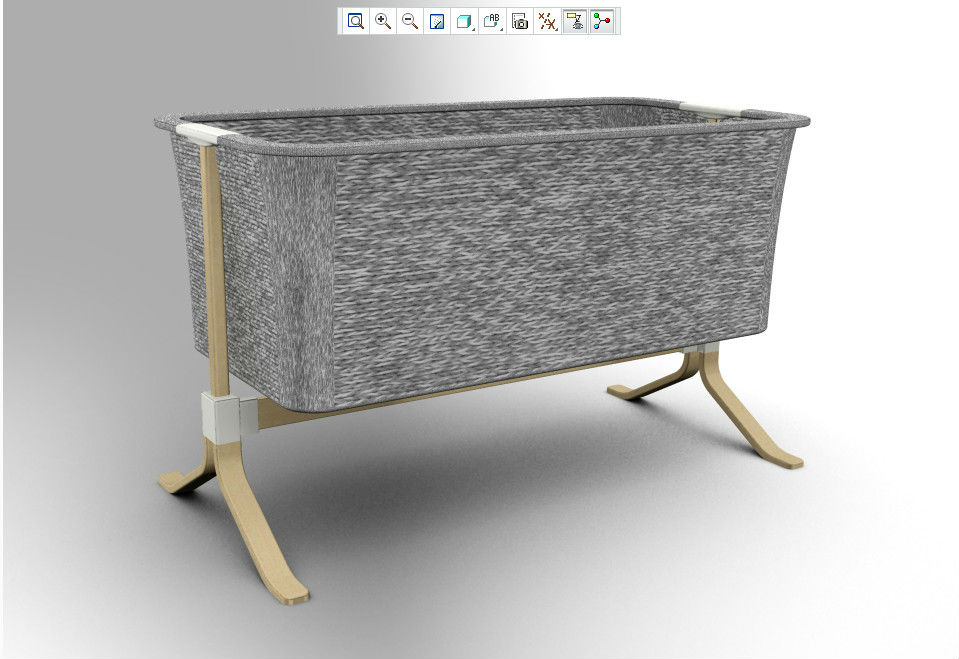Select the white joint on left leg
Image resolution: width=959 pixels, height=659 pixels.
click(x=224, y=416)
